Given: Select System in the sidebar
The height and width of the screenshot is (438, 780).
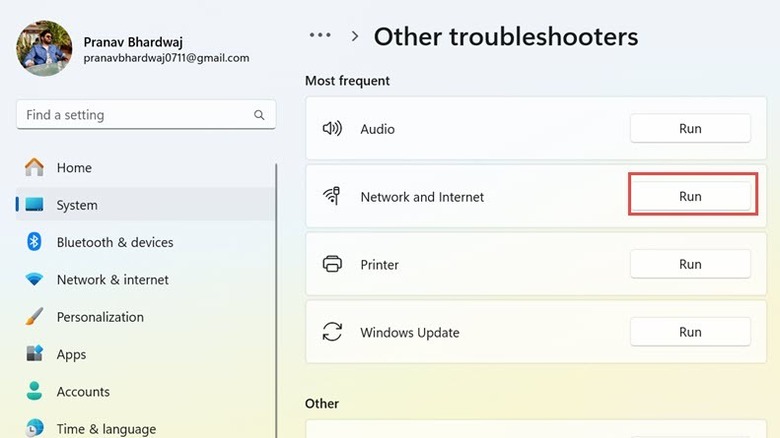Looking at the screenshot, I should (77, 205).
